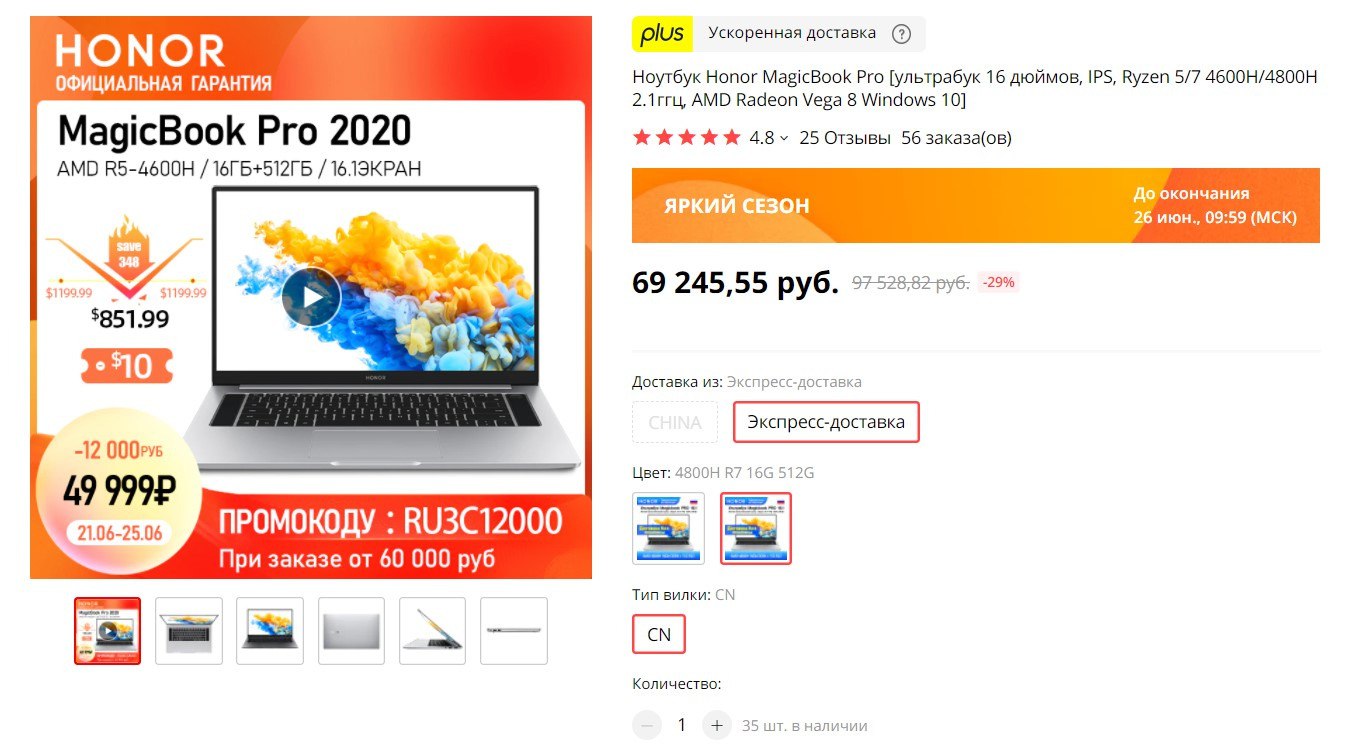The width and height of the screenshot is (1354, 750).
Task: Select the CHINA shipping option
Action: click(x=675, y=422)
